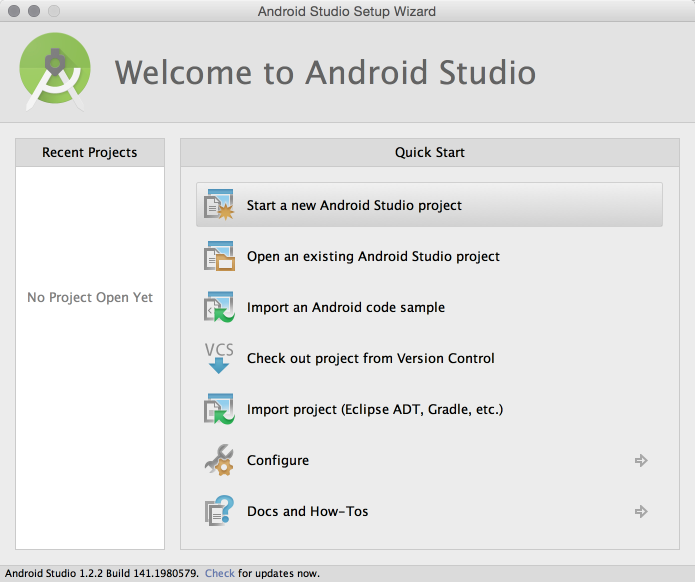Click the Android Studio logo
The width and height of the screenshot is (695, 582).
click(55, 71)
